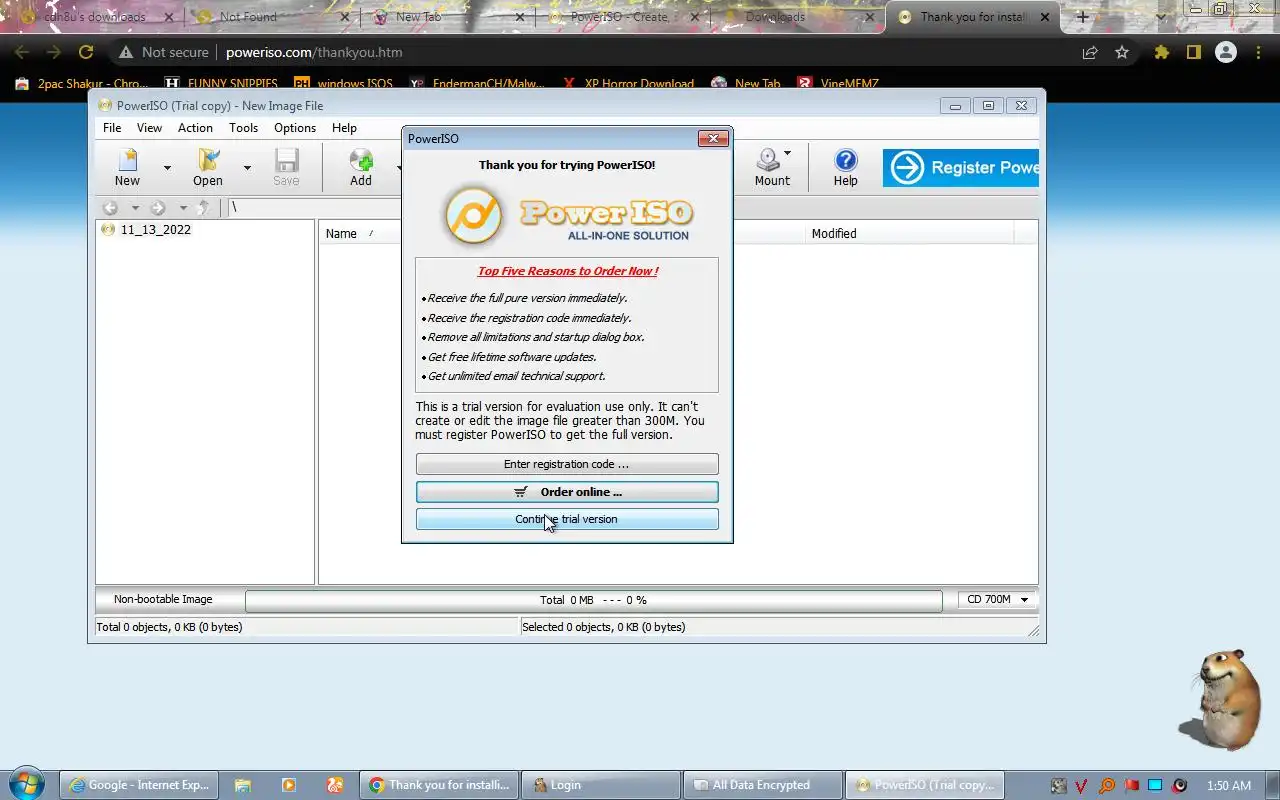The image size is (1280, 800).
Task: Open the View menu
Action: coord(149,128)
